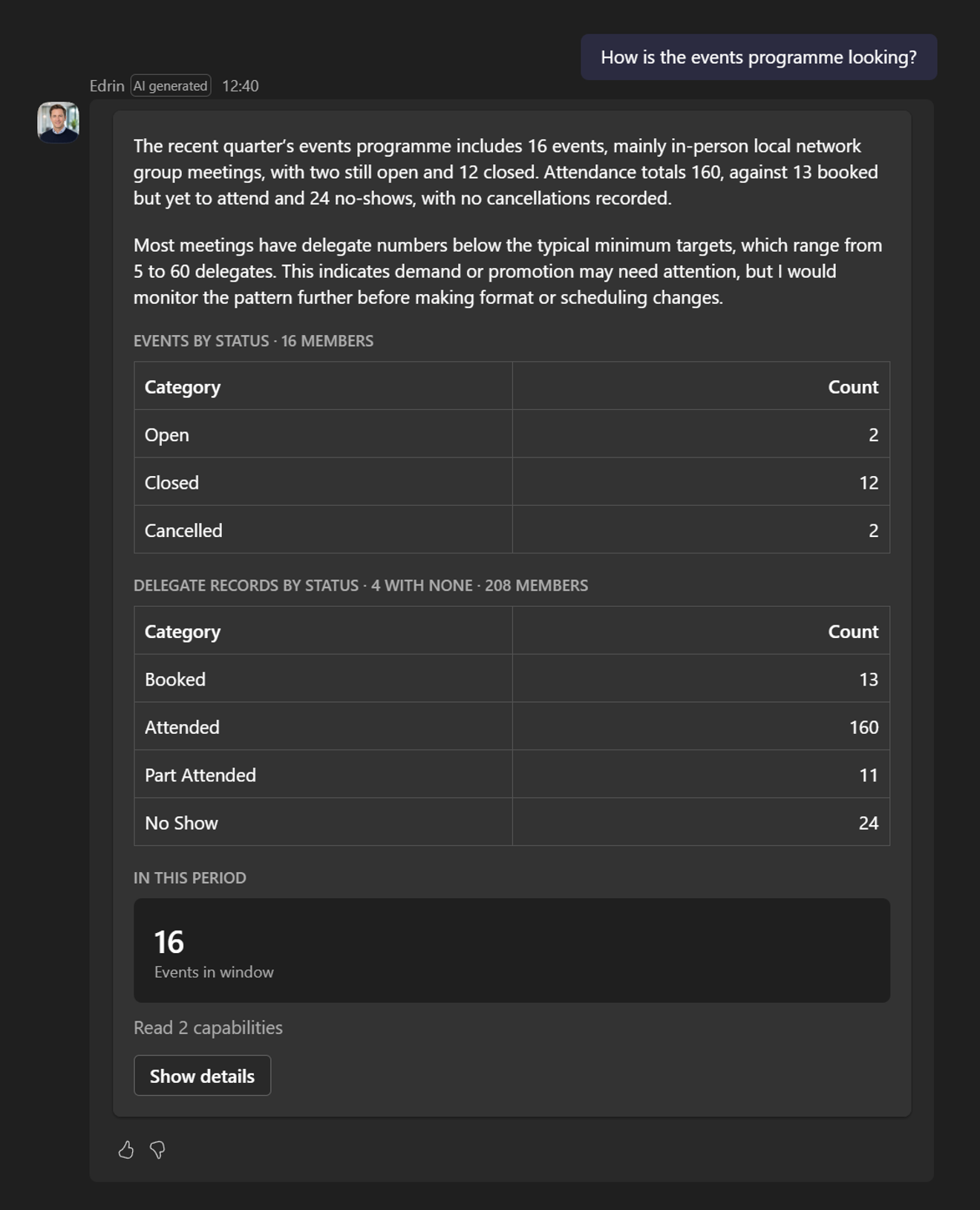Click the Part Attended row

(x=512, y=775)
